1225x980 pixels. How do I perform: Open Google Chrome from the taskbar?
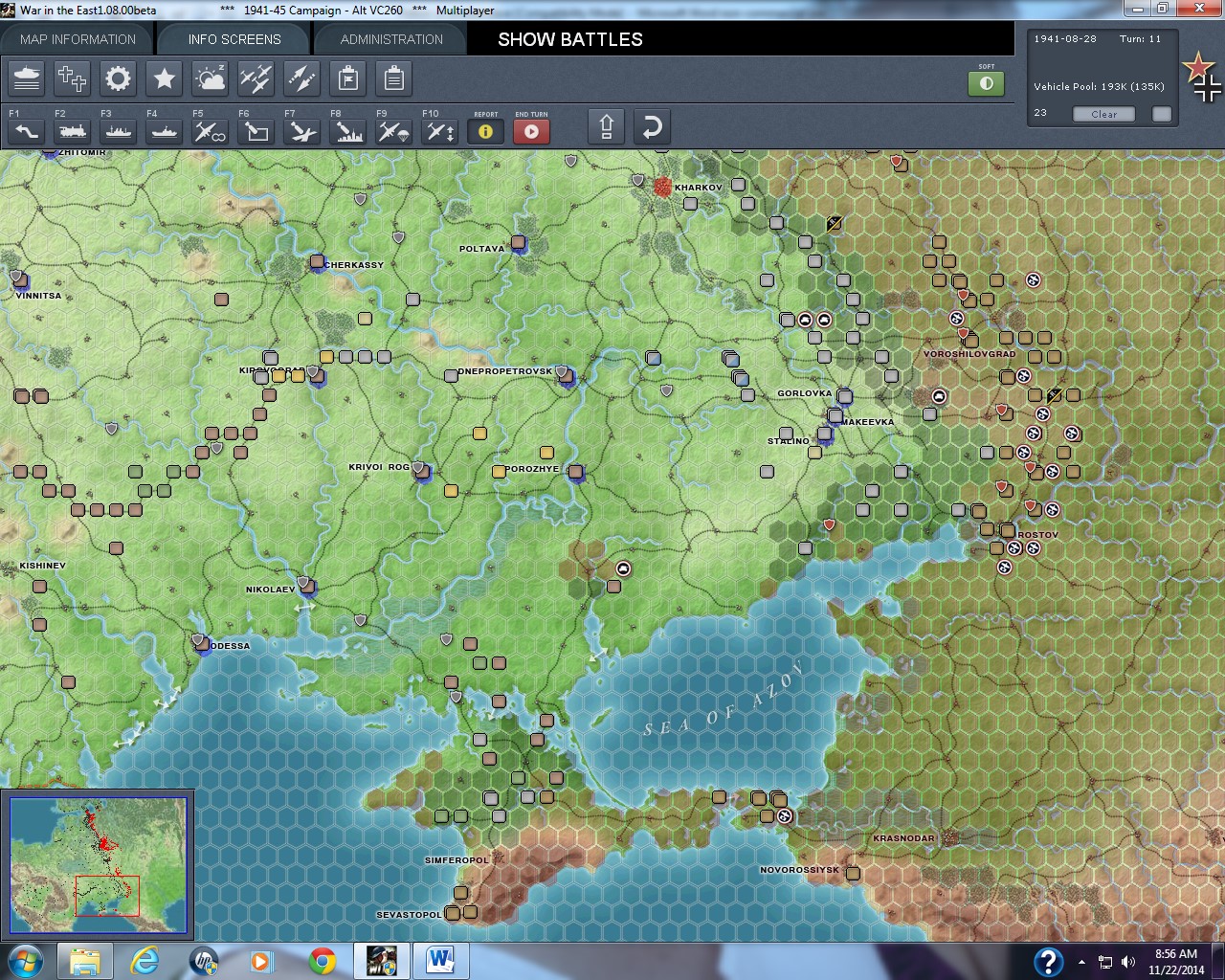coord(323,960)
